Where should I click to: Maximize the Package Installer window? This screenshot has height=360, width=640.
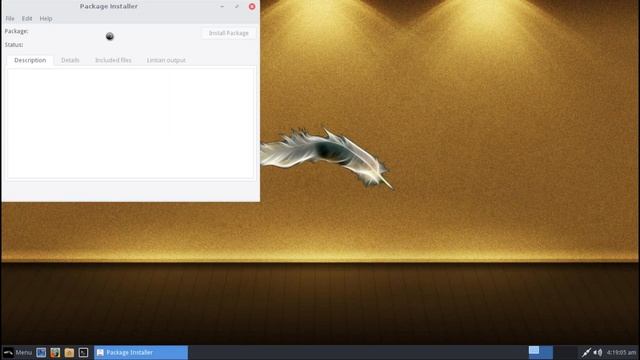237,7
